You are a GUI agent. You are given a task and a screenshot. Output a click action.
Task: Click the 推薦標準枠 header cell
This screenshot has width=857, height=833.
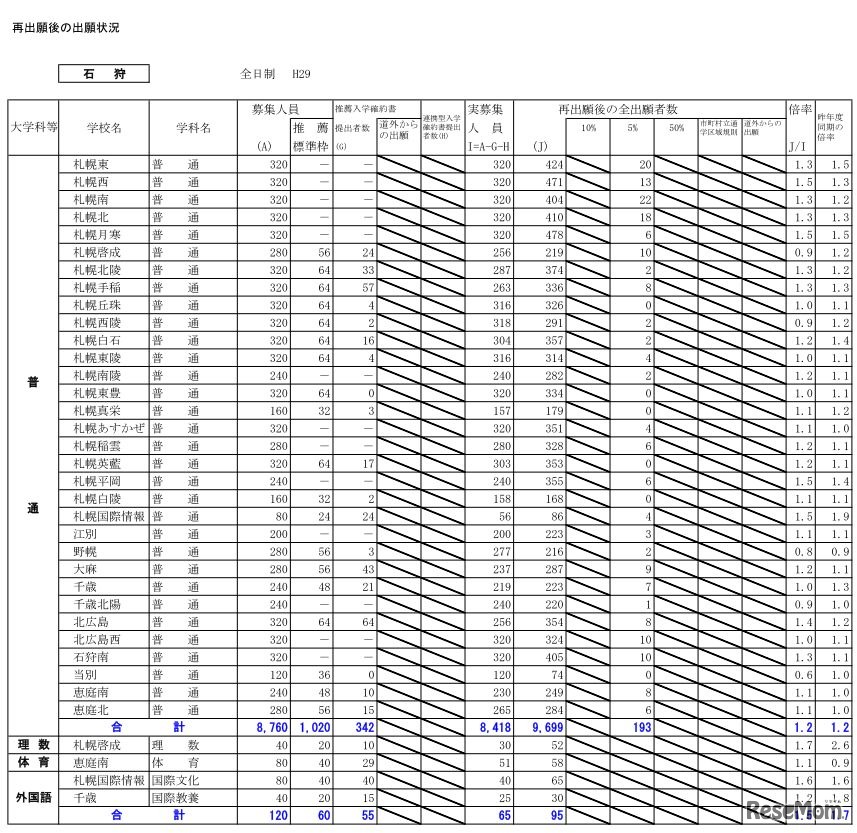coord(311,137)
